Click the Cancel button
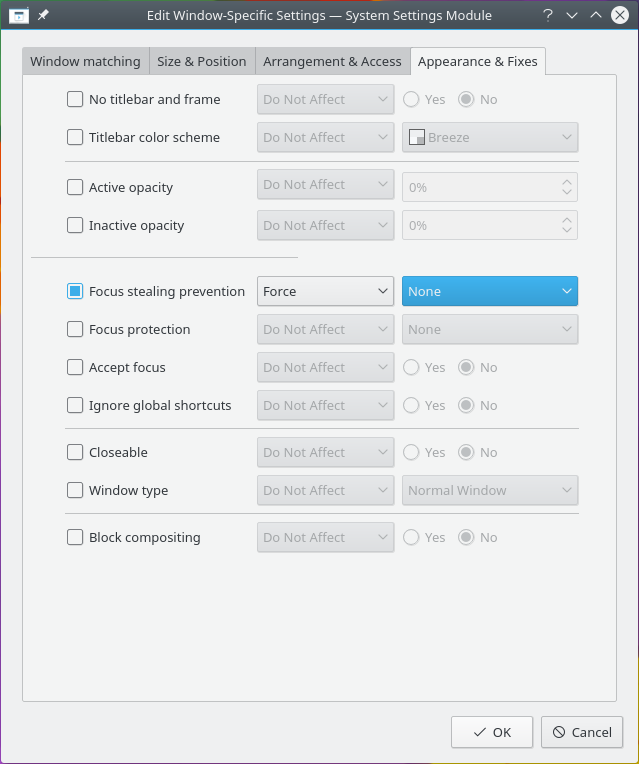Image resolution: width=639 pixels, height=764 pixels. click(x=582, y=732)
